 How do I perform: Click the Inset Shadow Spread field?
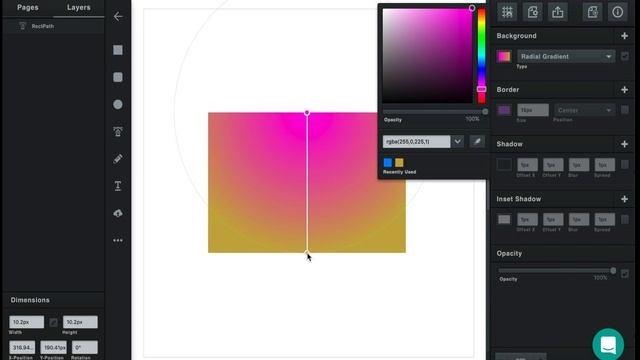coord(604,219)
